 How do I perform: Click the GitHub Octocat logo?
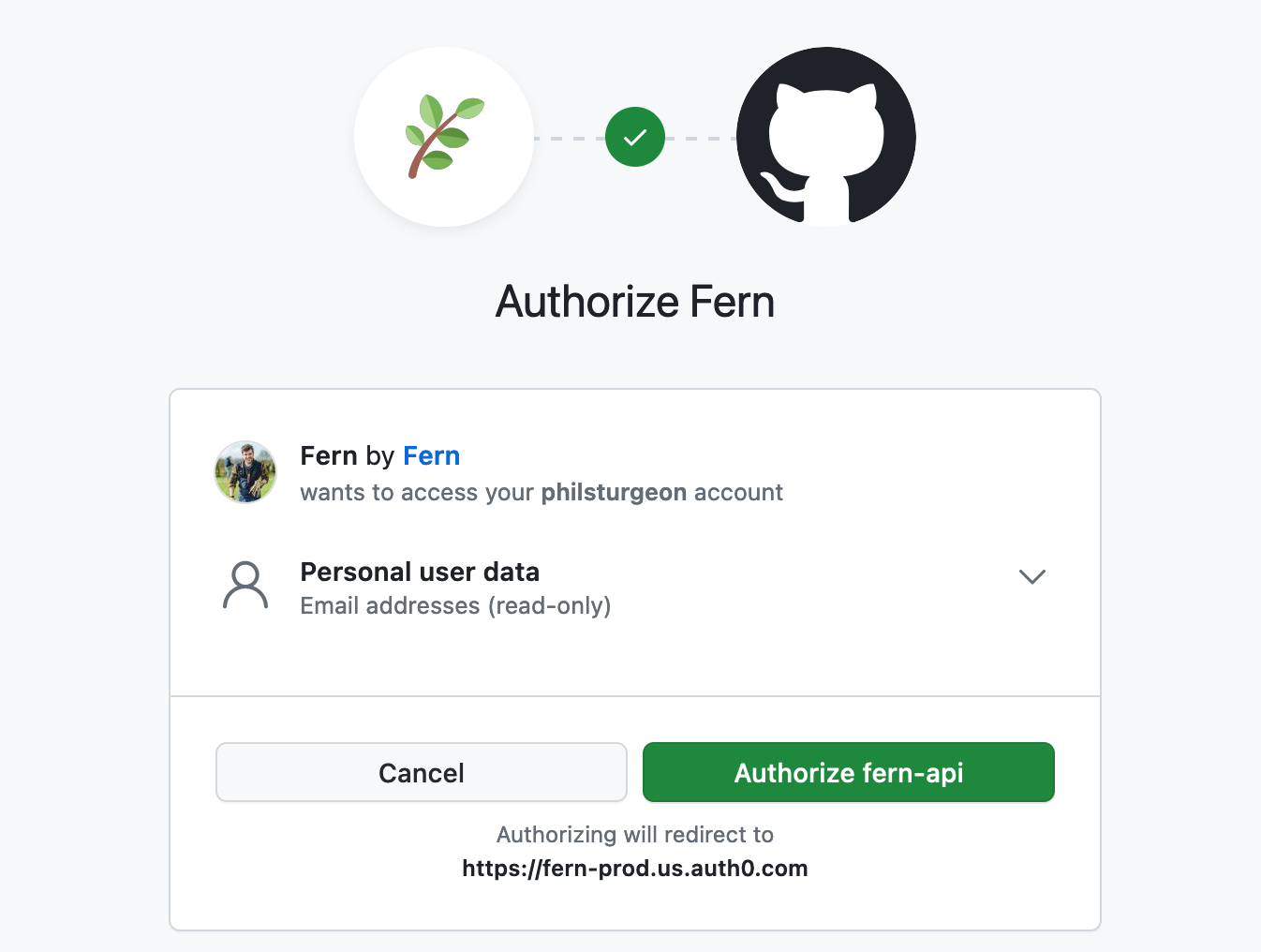826,137
